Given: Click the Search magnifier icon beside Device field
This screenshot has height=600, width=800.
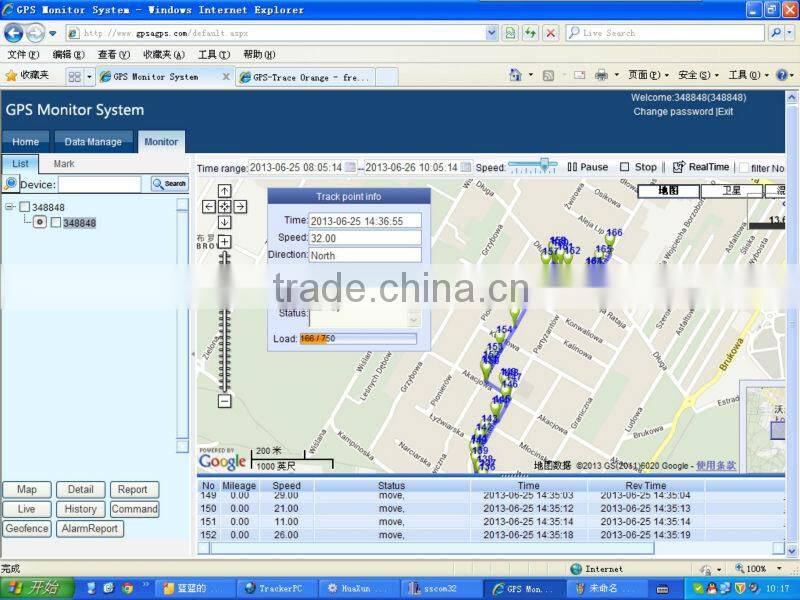Looking at the screenshot, I should [156, 184].
